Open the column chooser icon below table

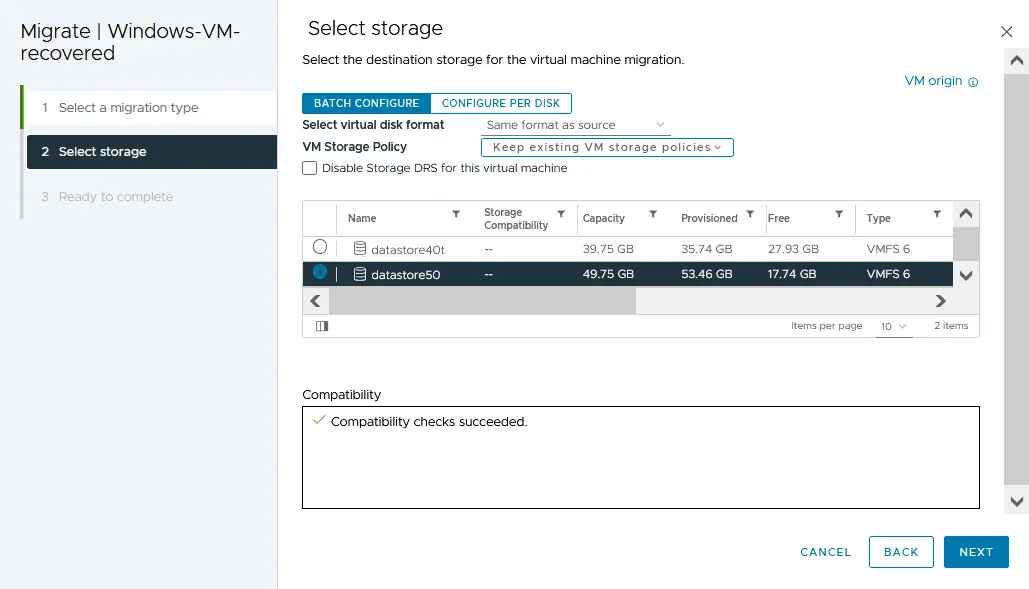tap(322, 326)
